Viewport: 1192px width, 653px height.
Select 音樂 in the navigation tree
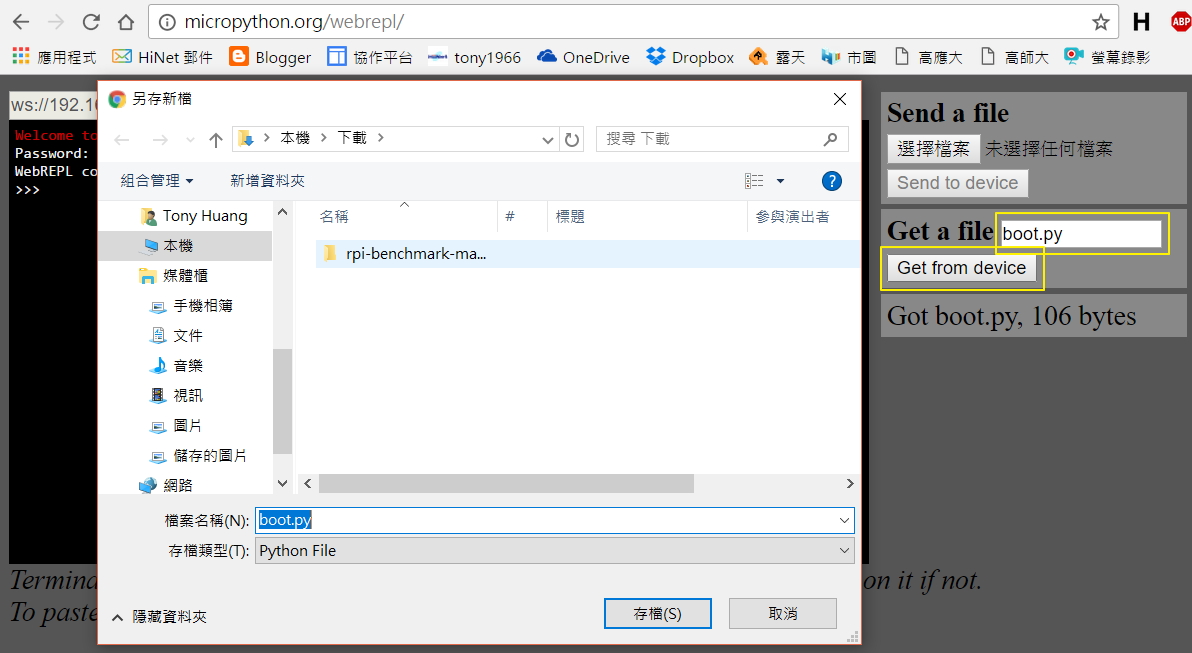176,366
